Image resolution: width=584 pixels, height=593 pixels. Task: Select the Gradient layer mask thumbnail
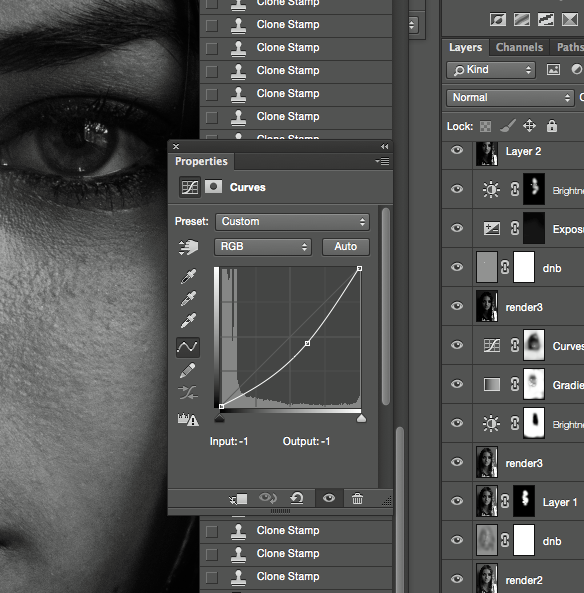click(534, 384)
